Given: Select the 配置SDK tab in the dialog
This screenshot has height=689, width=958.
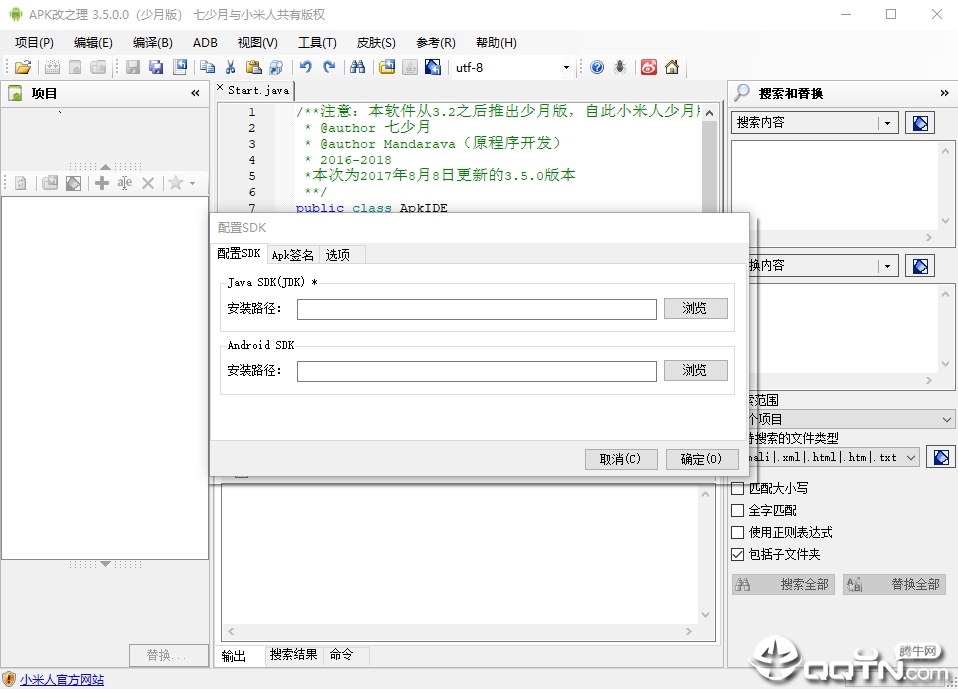Looking at the screenshot, I should tap(239, 253).
